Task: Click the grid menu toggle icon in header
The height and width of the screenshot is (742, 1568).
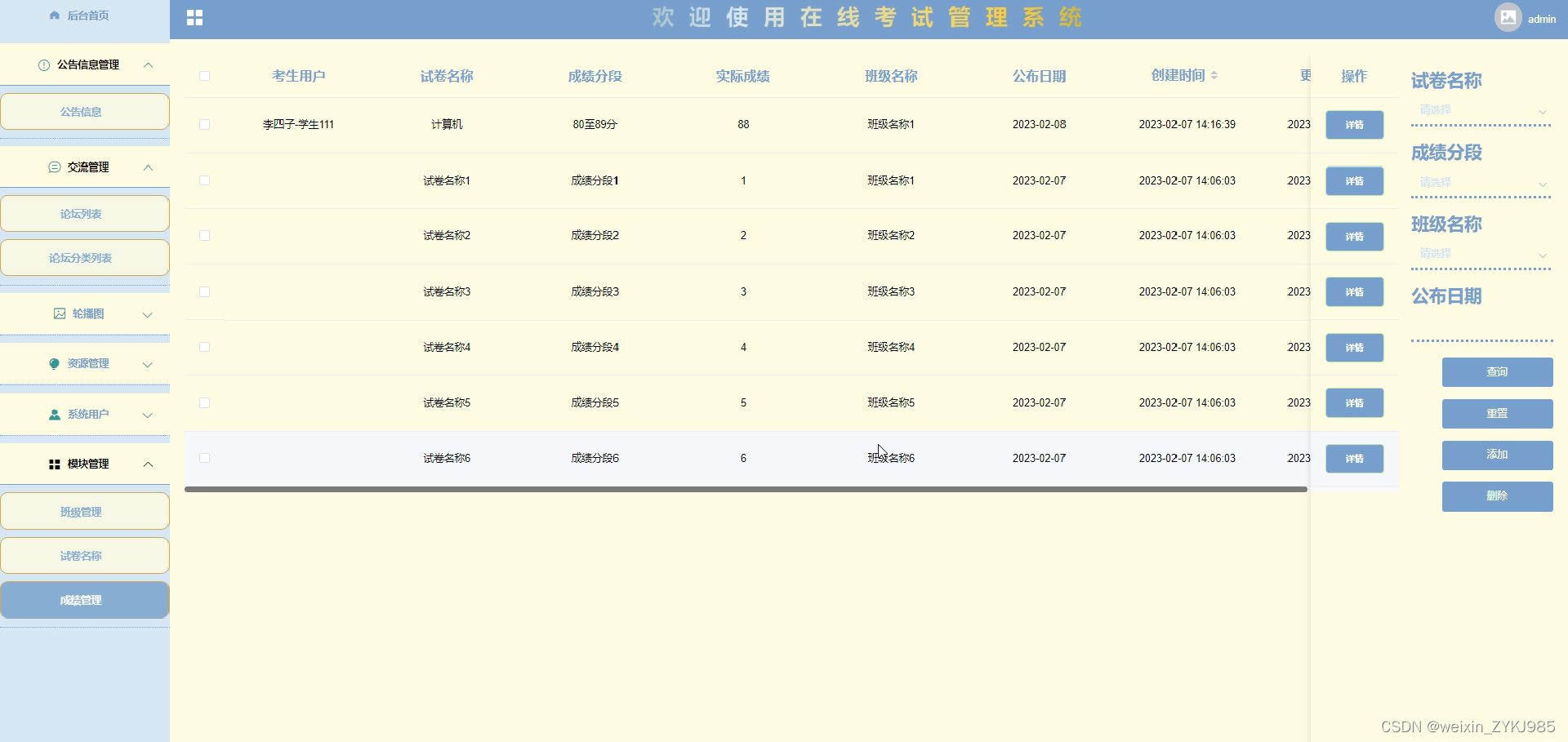Action: point(194,18)
